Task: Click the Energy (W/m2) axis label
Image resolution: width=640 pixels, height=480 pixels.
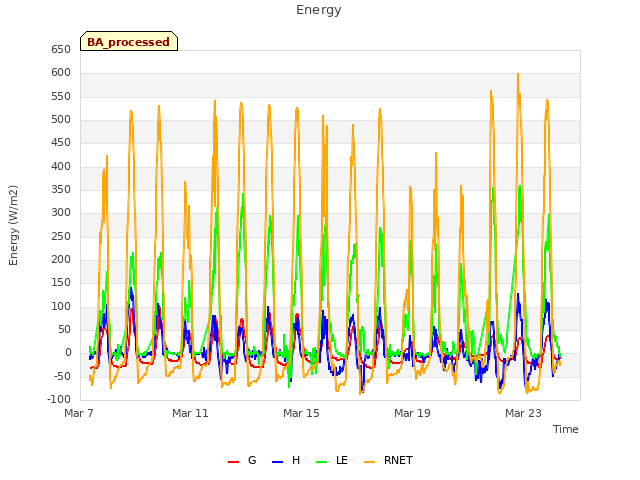Action: 13,225
